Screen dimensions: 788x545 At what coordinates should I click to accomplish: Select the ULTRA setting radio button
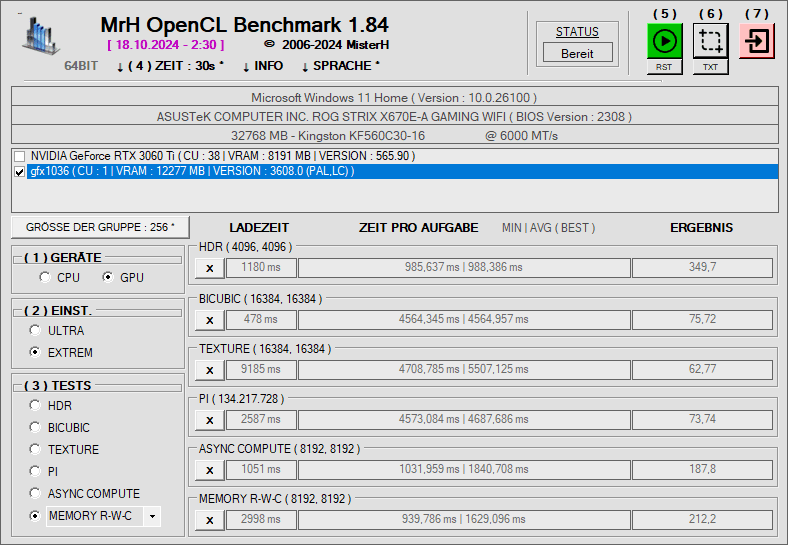click(35, 330)
